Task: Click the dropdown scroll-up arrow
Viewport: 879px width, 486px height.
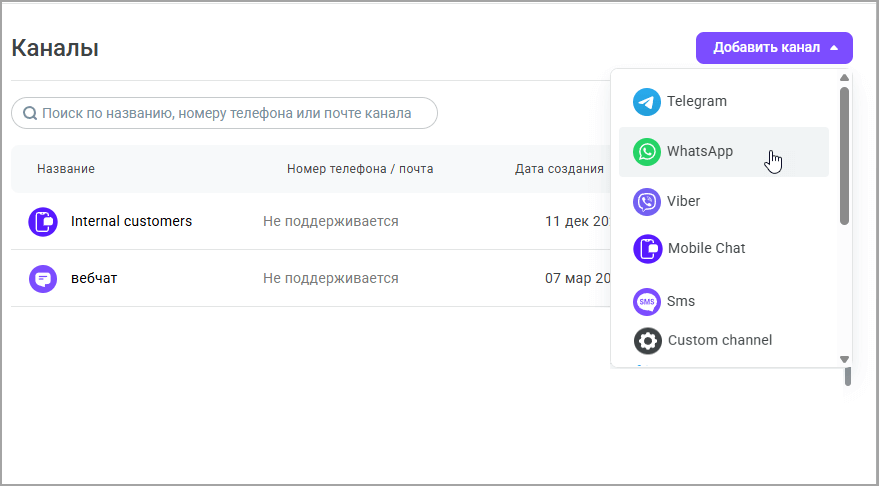Action: click(x=844, y=77)
